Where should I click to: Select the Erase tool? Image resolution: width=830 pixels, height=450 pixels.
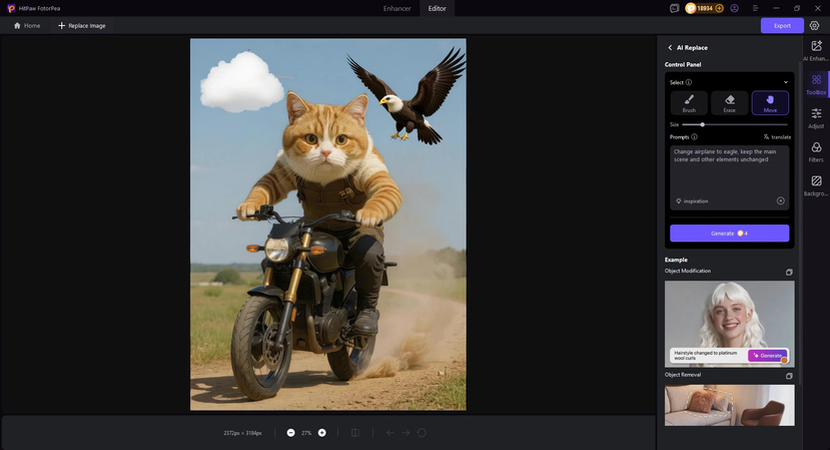[x=729, y=103]
